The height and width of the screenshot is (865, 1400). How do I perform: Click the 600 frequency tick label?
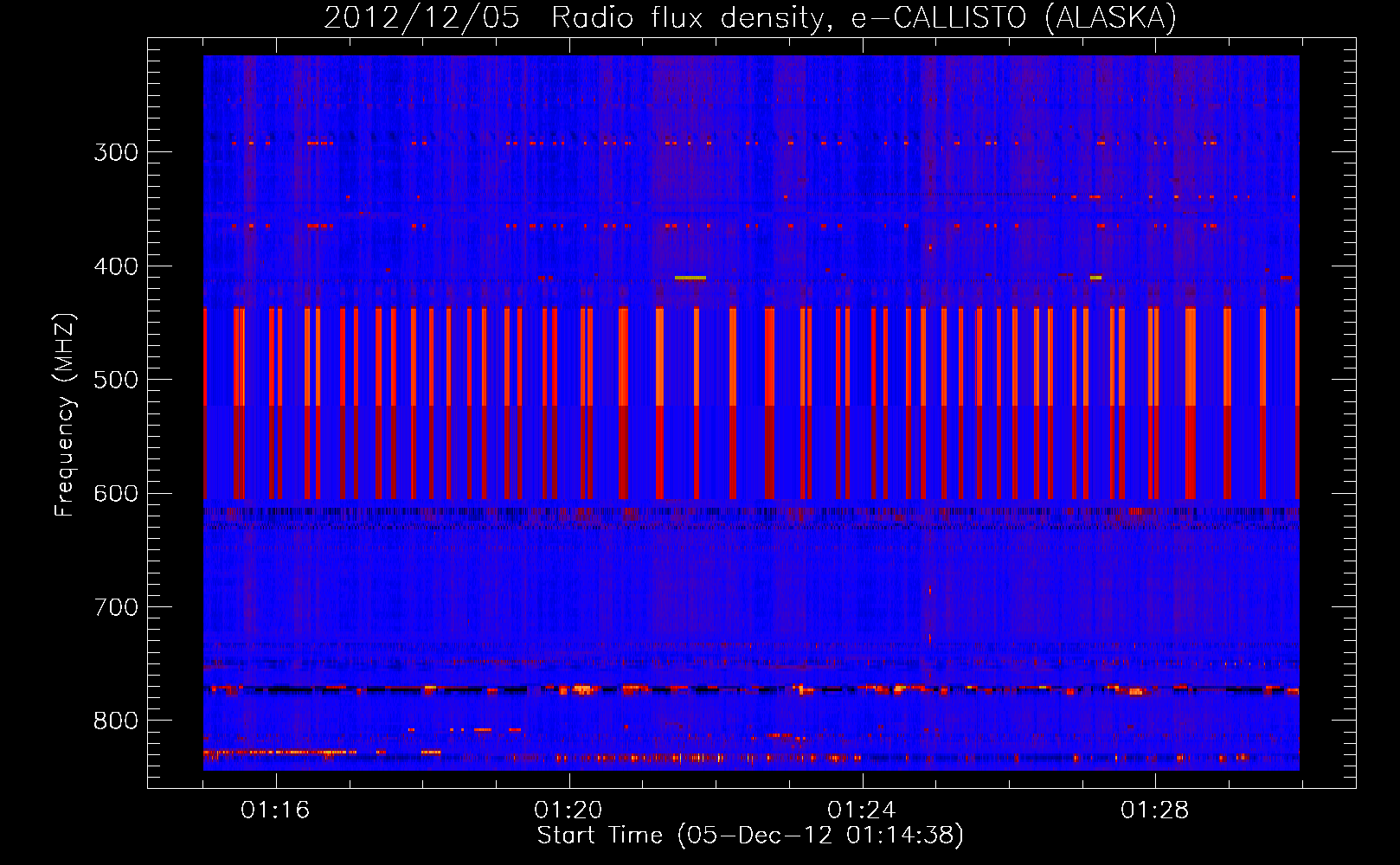tap(116, 494)
